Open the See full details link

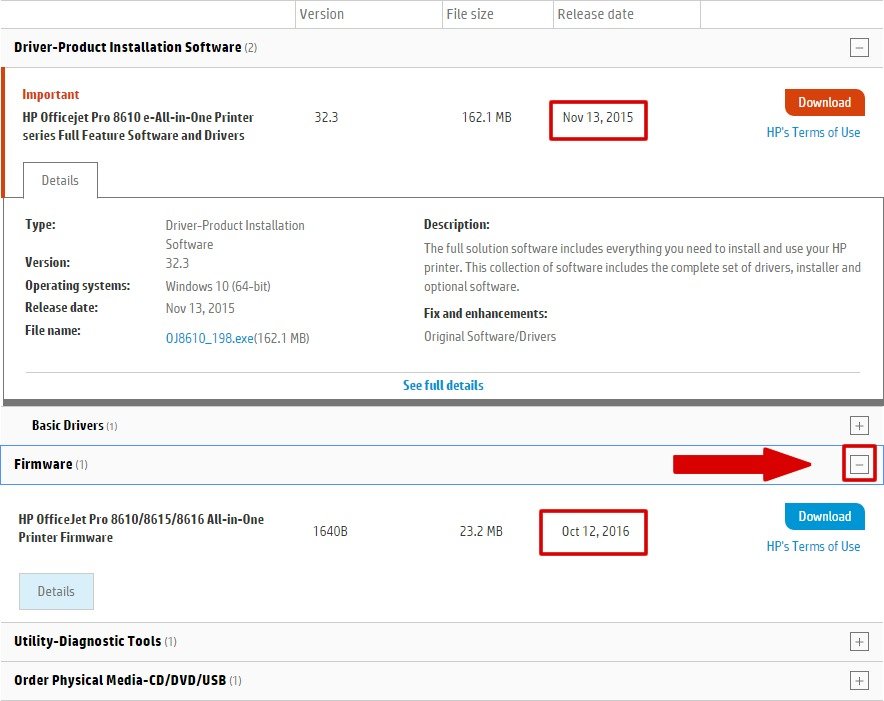point(443,385)
